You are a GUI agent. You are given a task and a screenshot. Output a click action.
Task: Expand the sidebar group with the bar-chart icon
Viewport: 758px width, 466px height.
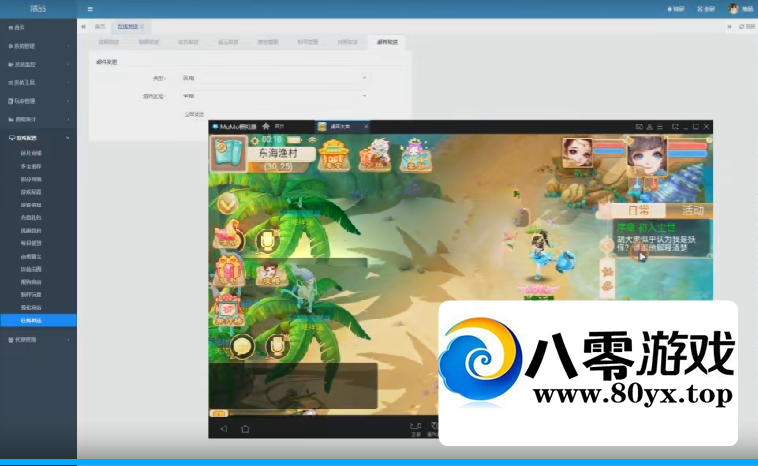[x=38, y=119]
